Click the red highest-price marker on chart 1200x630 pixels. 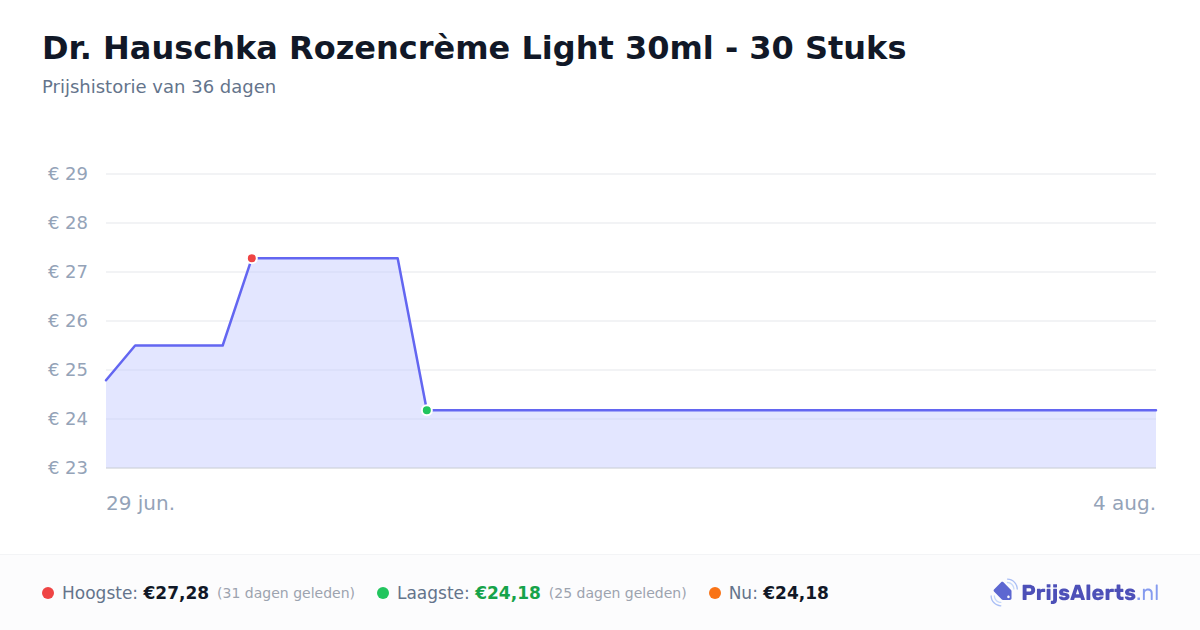[252, 258]
